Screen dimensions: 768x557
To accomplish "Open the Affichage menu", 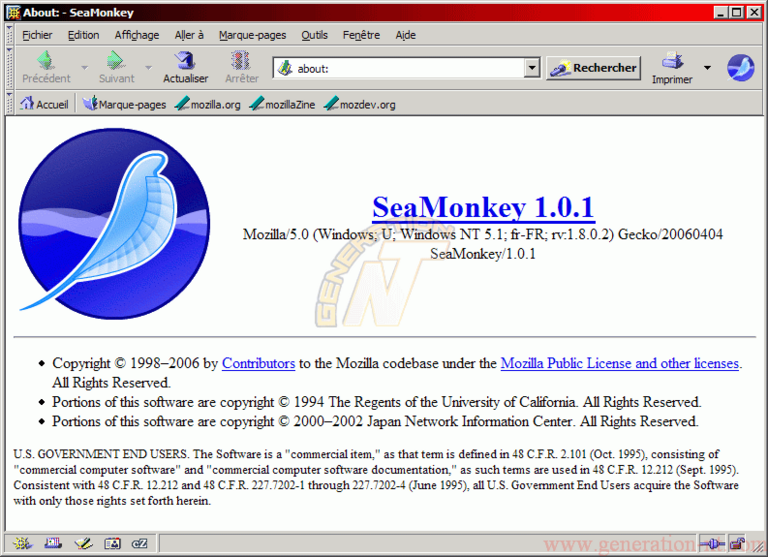I will coord(137,35).
